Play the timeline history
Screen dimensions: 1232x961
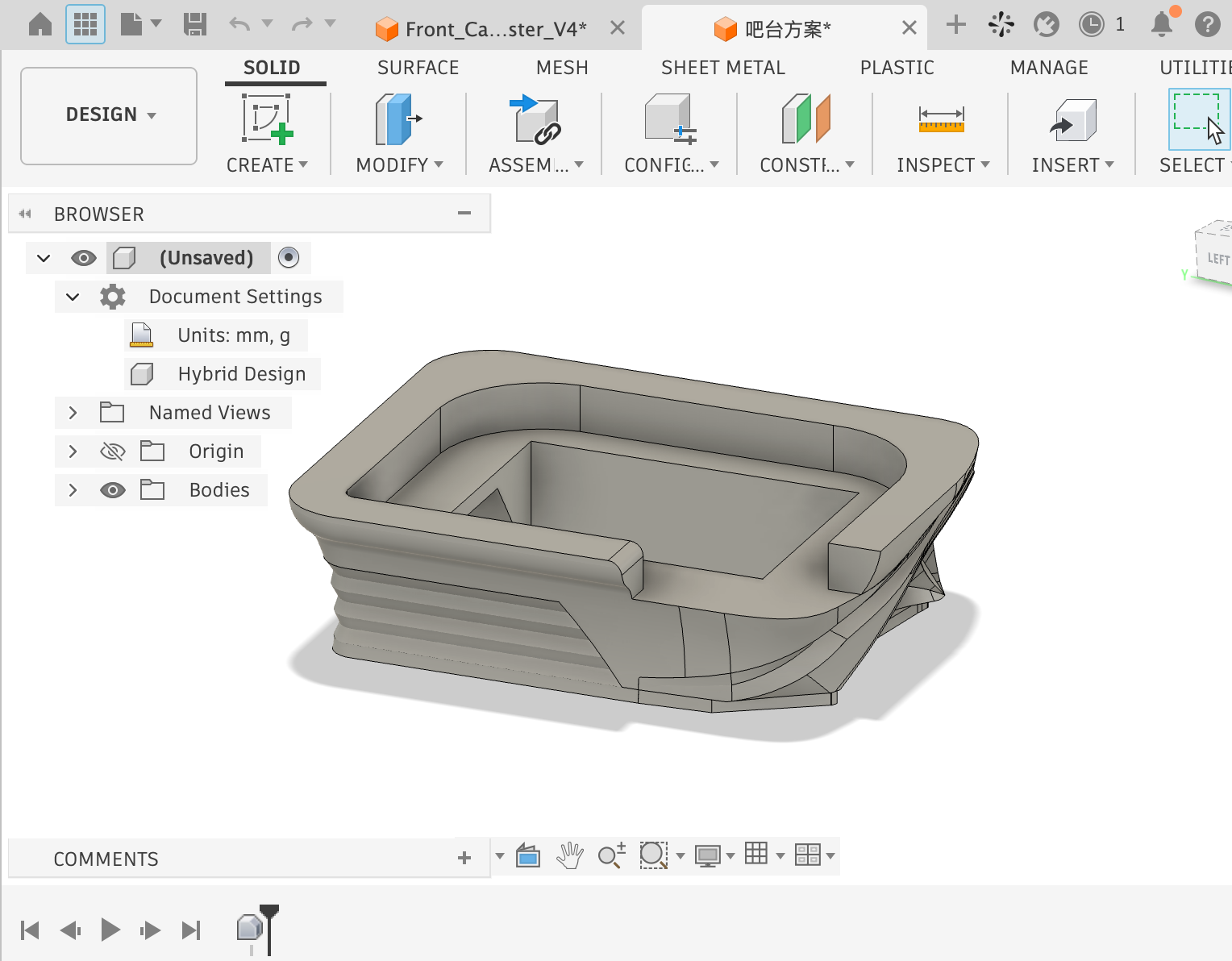pos(110,930)
